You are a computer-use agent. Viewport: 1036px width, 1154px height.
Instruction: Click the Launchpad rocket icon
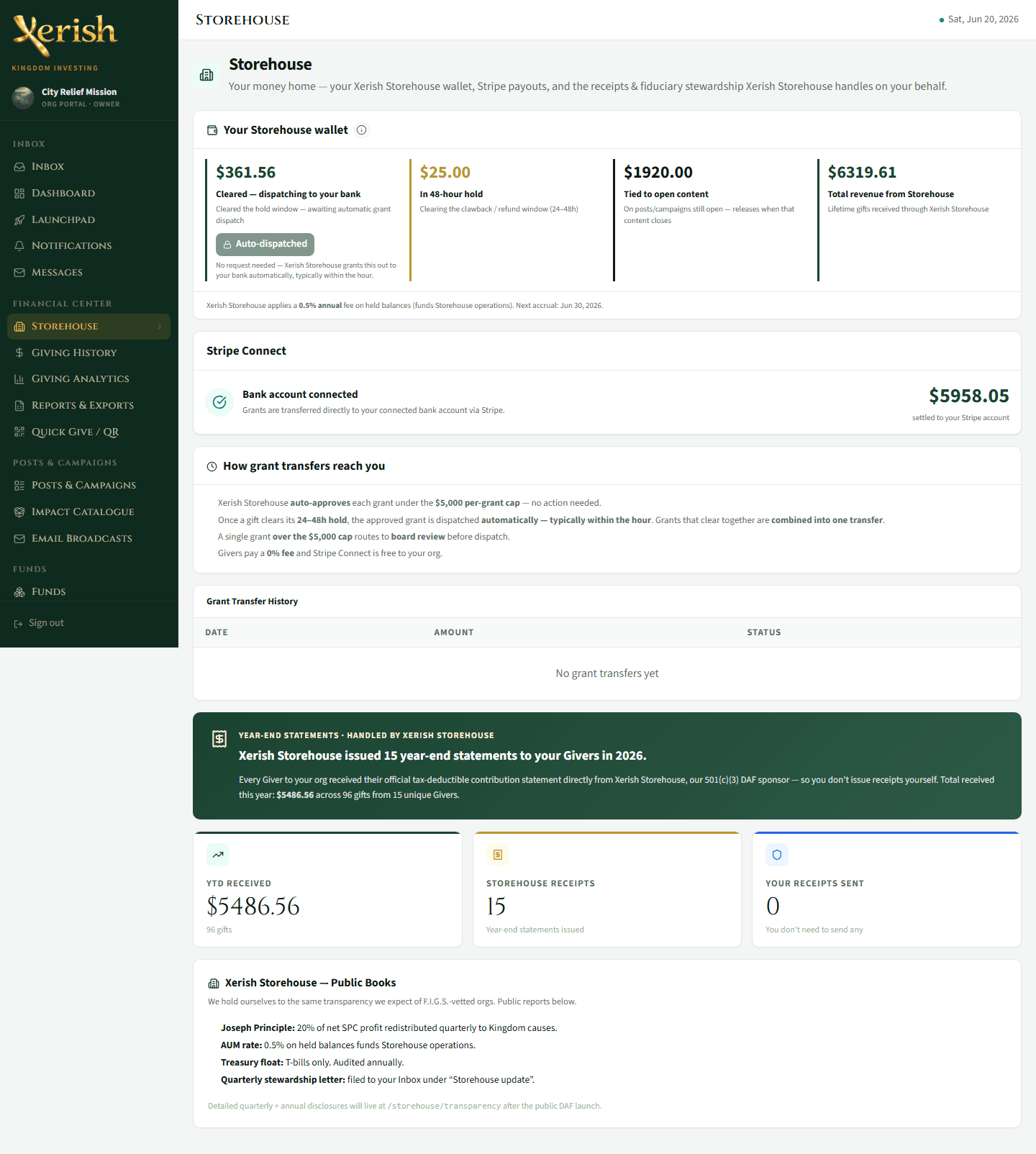(x=19, y=220)
